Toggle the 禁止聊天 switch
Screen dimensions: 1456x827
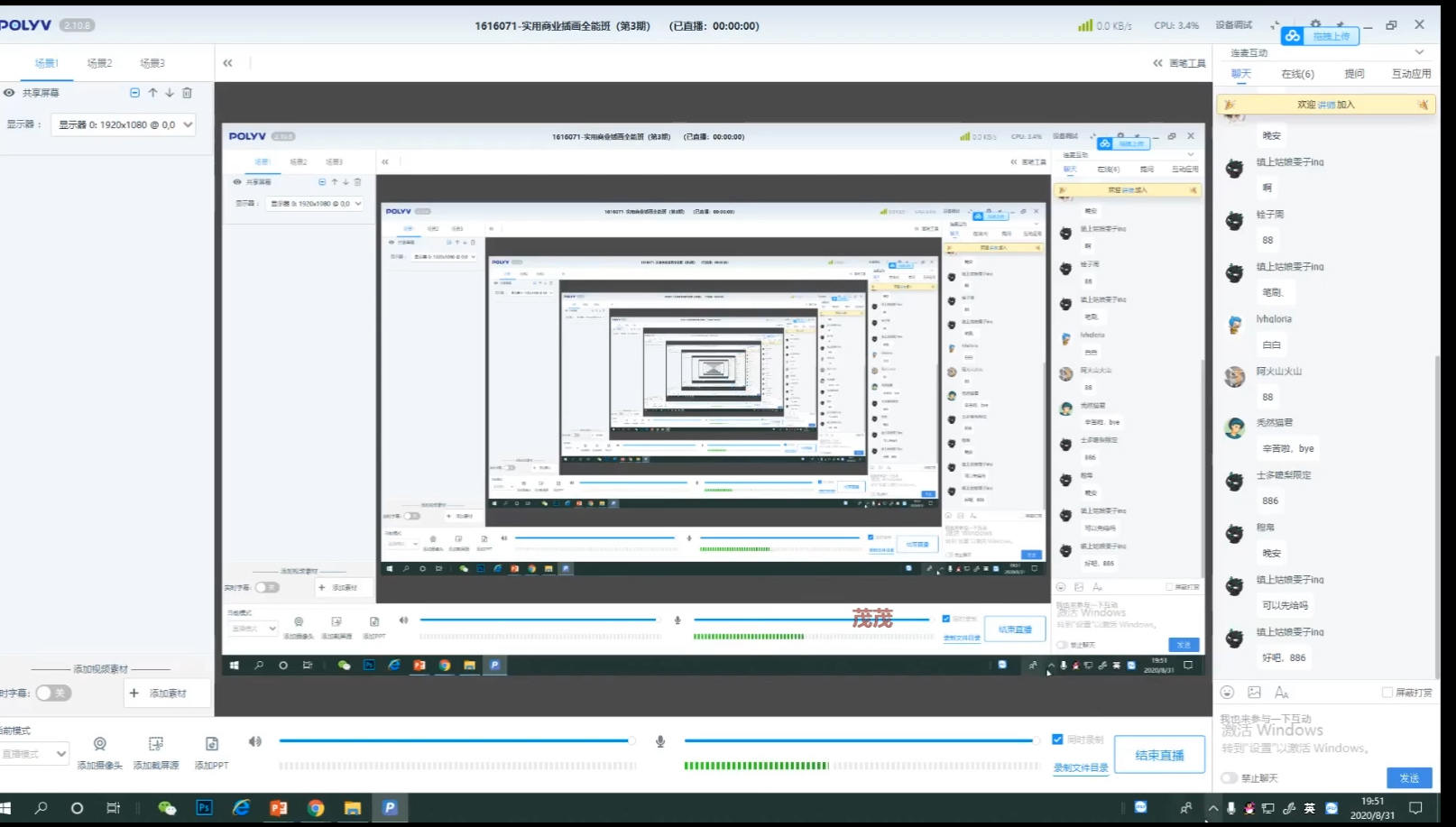click(x=1229, y=777)
